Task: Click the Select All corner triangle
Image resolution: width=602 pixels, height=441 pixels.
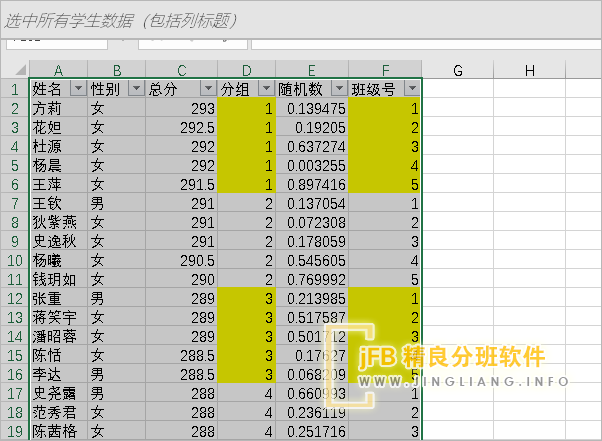Action: (x=20, y=69)
